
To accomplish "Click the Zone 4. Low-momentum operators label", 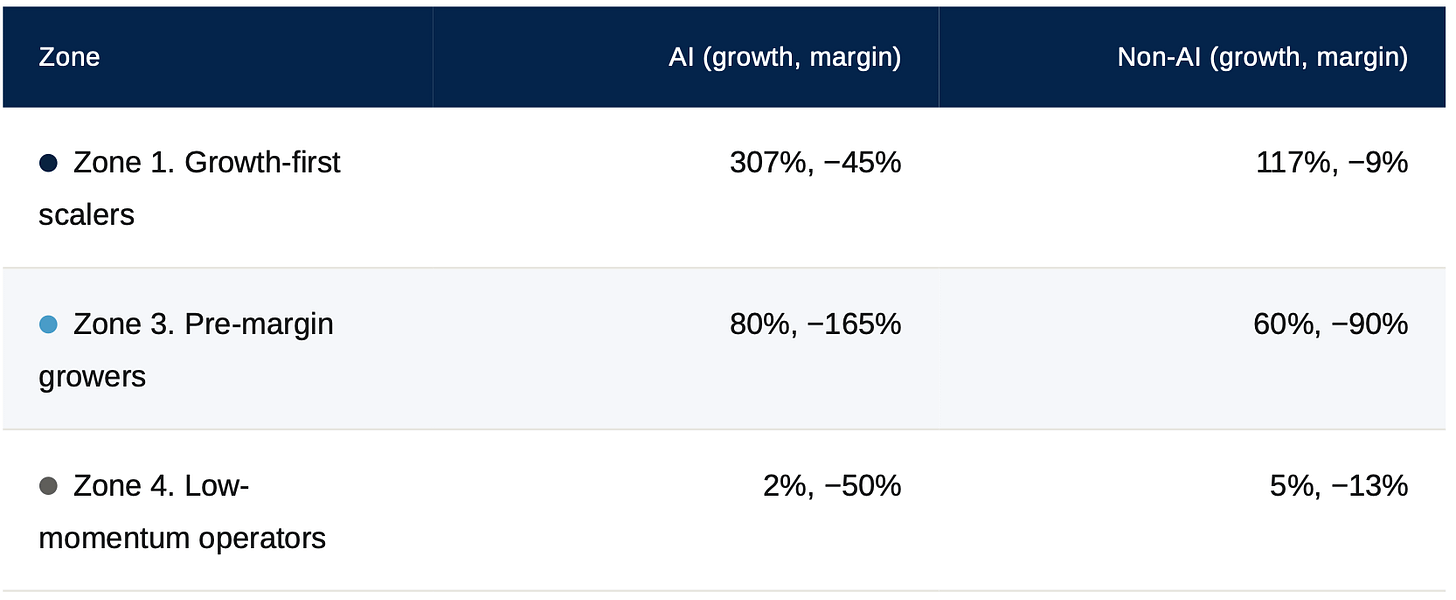I will pos(183,512).
